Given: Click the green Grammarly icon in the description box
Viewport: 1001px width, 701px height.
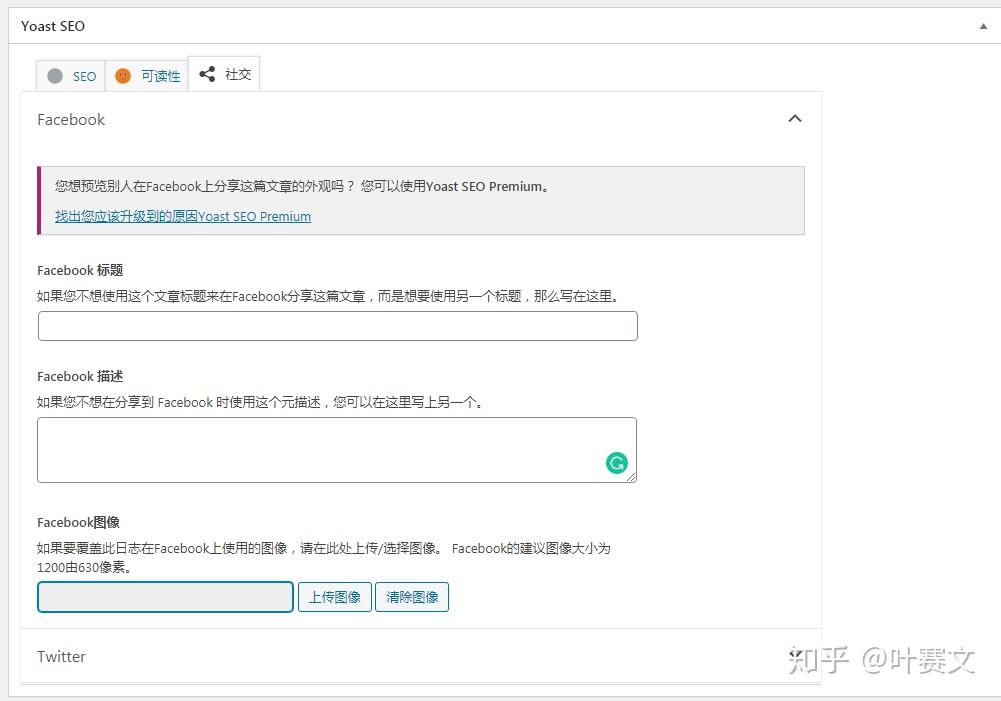Looking at the screenshot, I should [x=616, y=463].
